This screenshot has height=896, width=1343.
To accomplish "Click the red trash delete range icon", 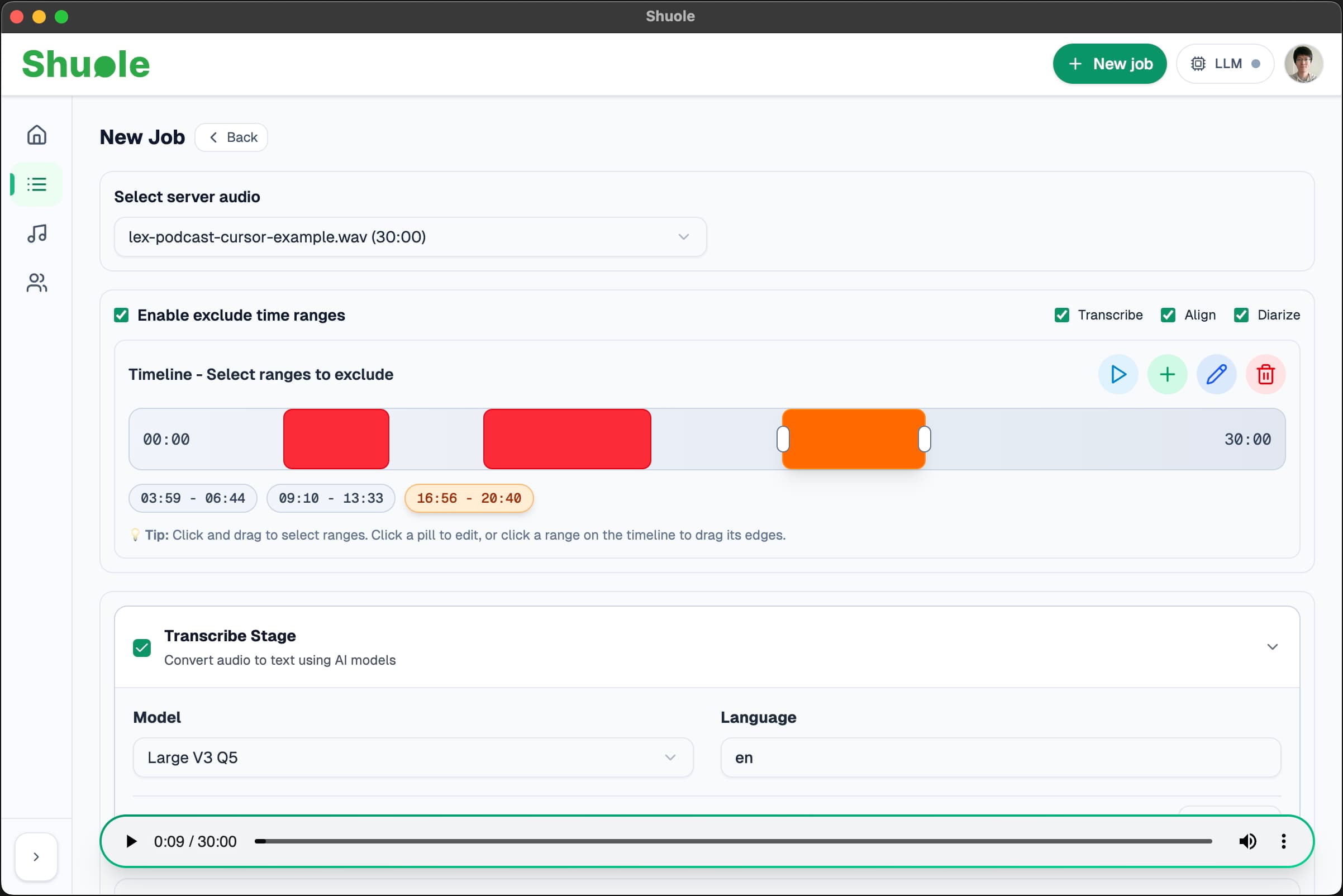I will click(x=1265, y=374).
